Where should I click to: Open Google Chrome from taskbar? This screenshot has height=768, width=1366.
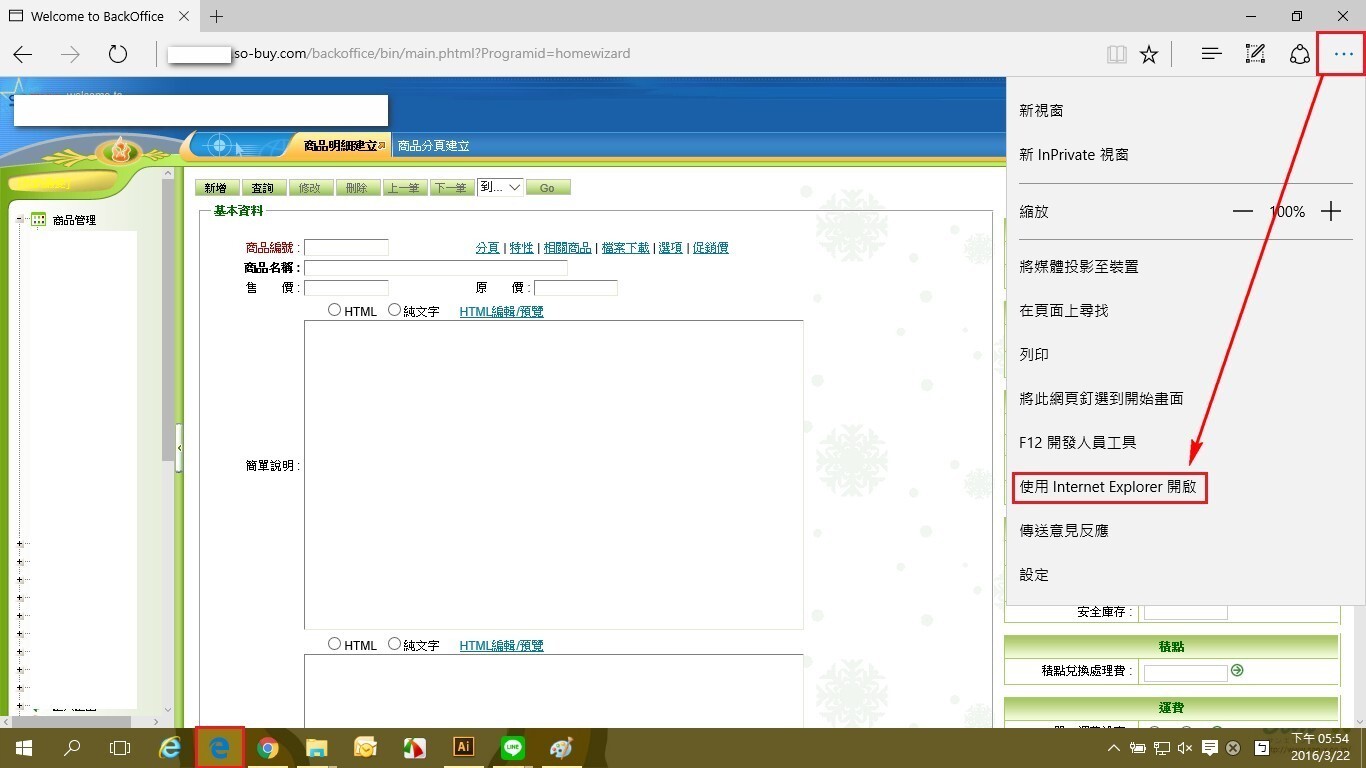(x=267, y=748)
